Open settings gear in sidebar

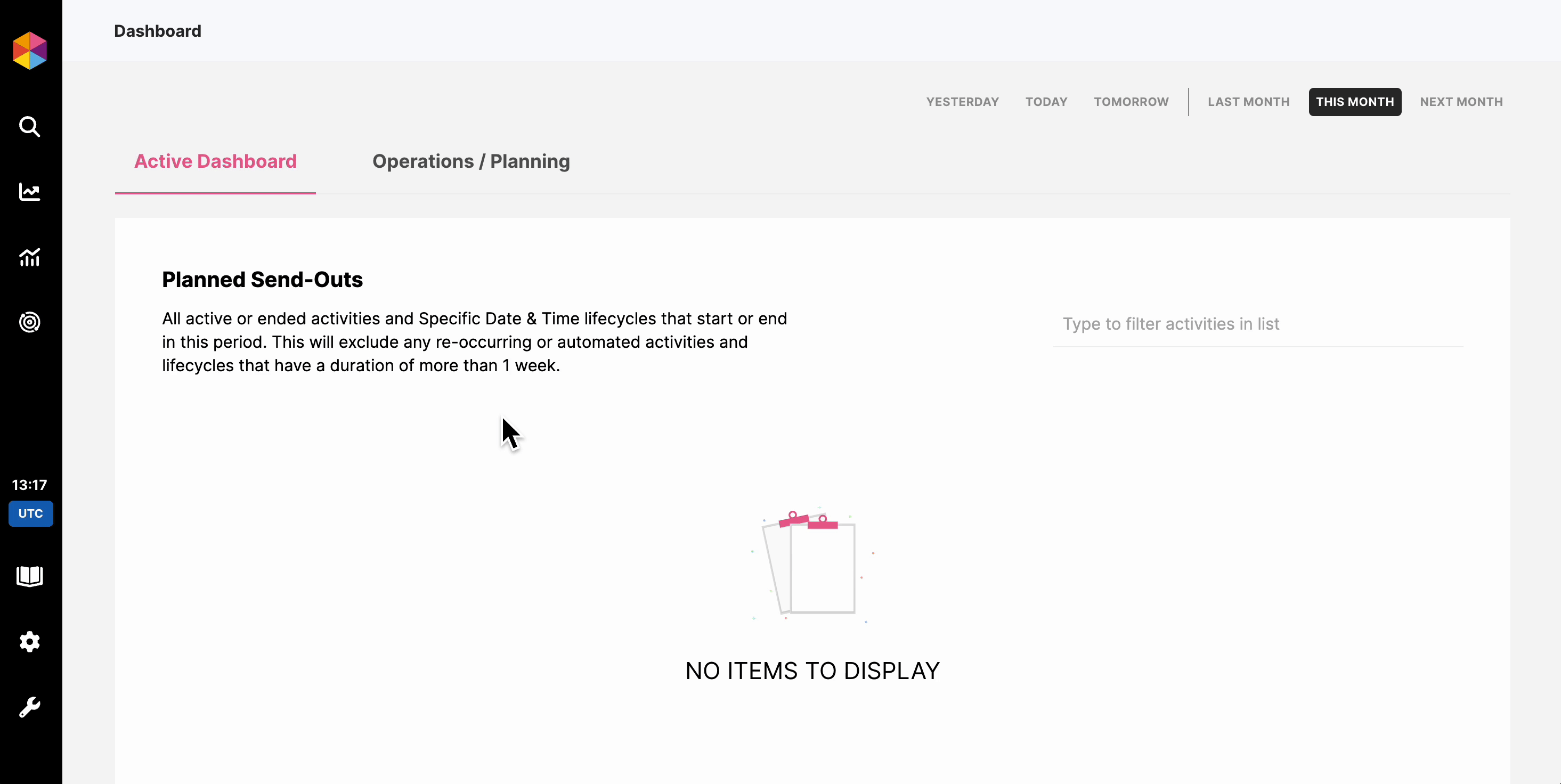[30, 642]
